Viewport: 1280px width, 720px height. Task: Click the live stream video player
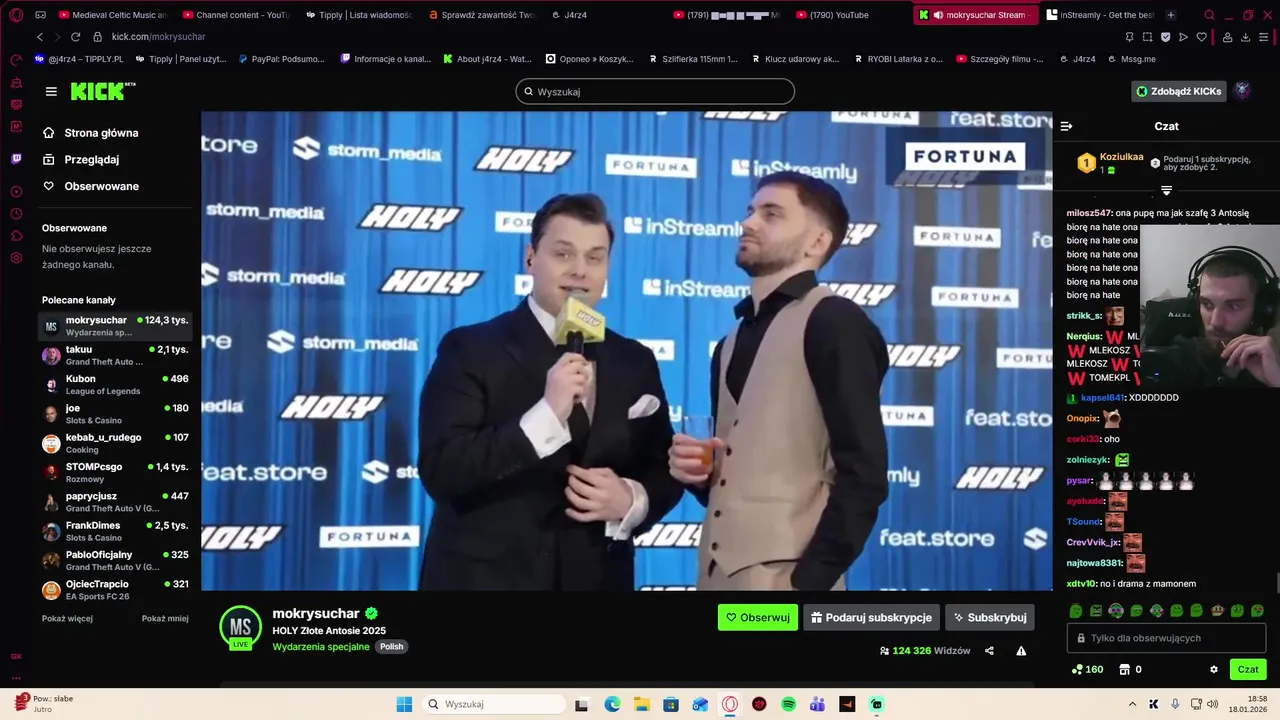[627, 351]
